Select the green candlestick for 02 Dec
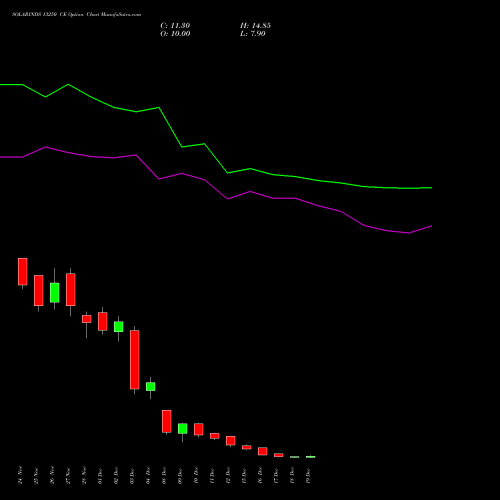 [119, 327]
